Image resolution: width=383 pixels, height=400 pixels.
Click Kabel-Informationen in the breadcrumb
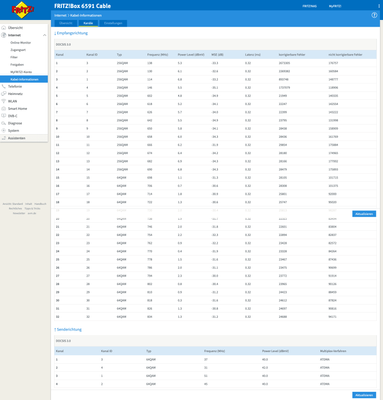point(86,15)
